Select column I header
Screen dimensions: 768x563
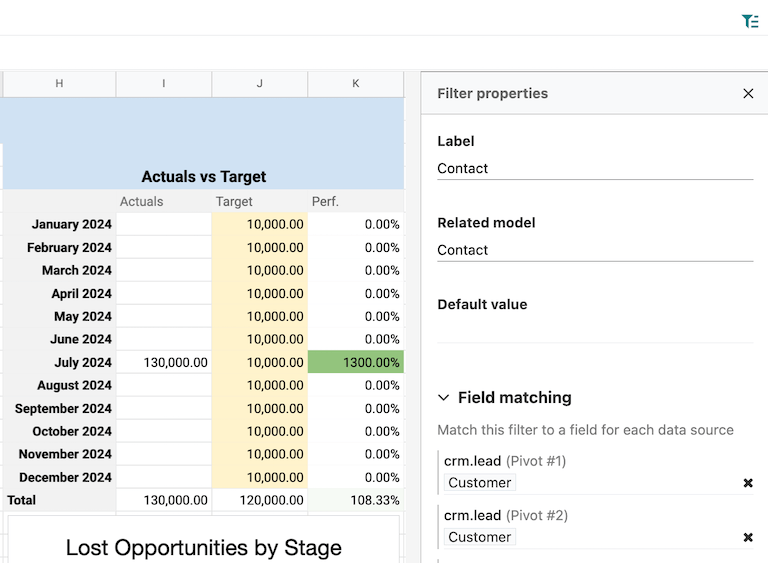tap(164, 84)
